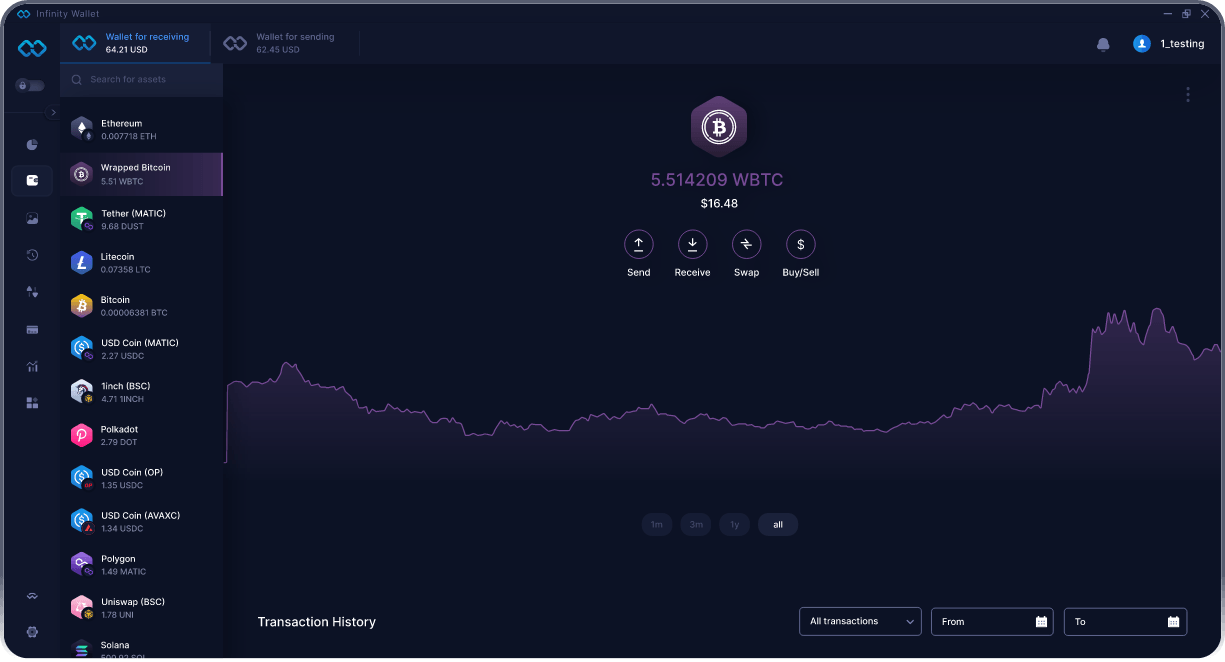Open the three-dot options menu
Screen dimensions: 1225x662
point(1187,94)
